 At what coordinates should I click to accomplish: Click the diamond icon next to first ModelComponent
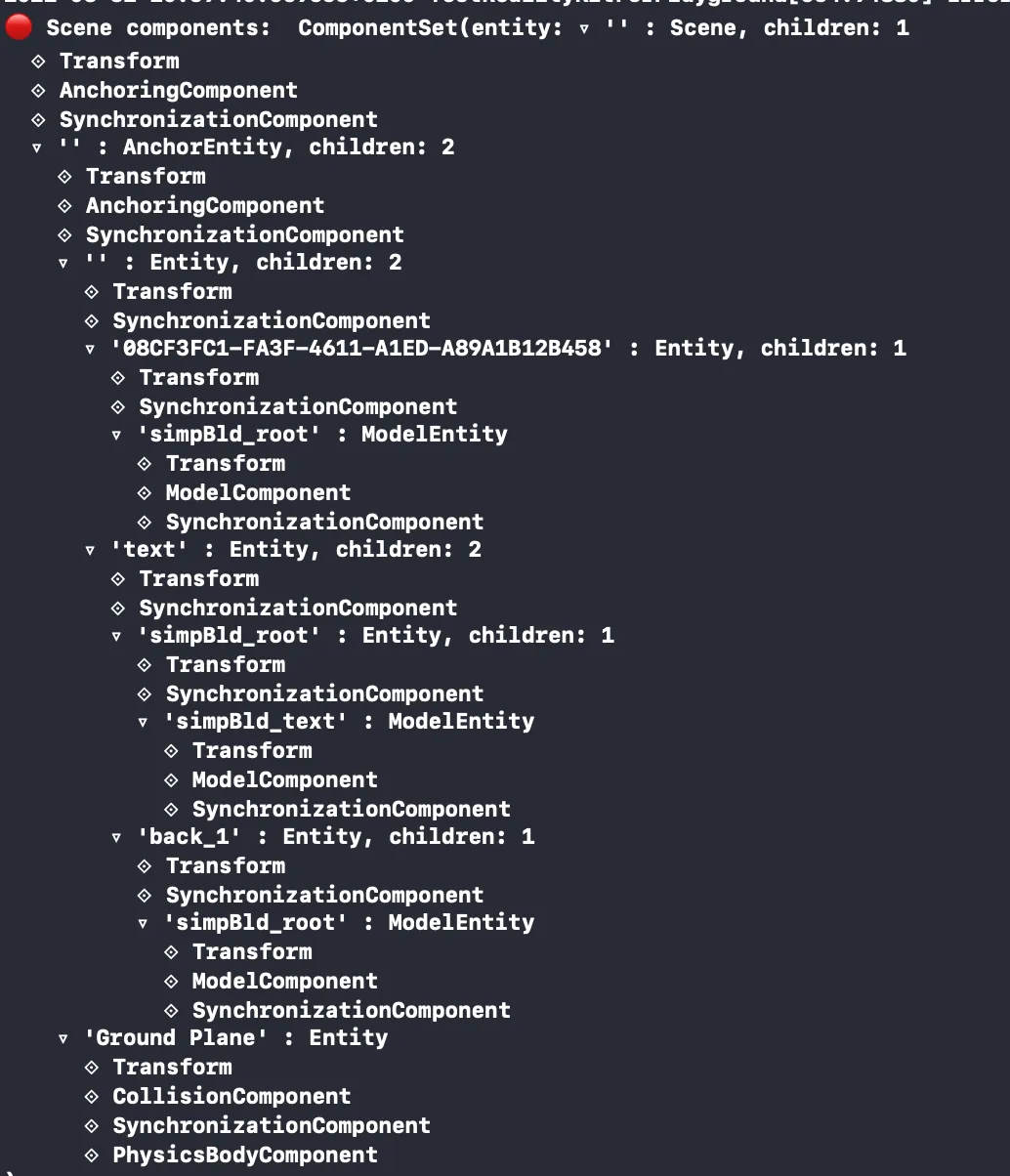(145, 492)
